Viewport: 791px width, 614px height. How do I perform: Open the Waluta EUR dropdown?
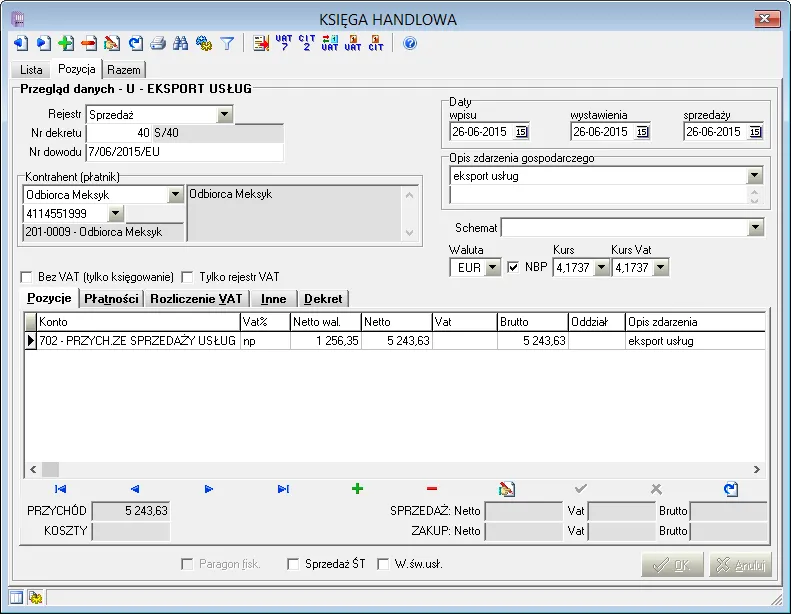[492, 267]
